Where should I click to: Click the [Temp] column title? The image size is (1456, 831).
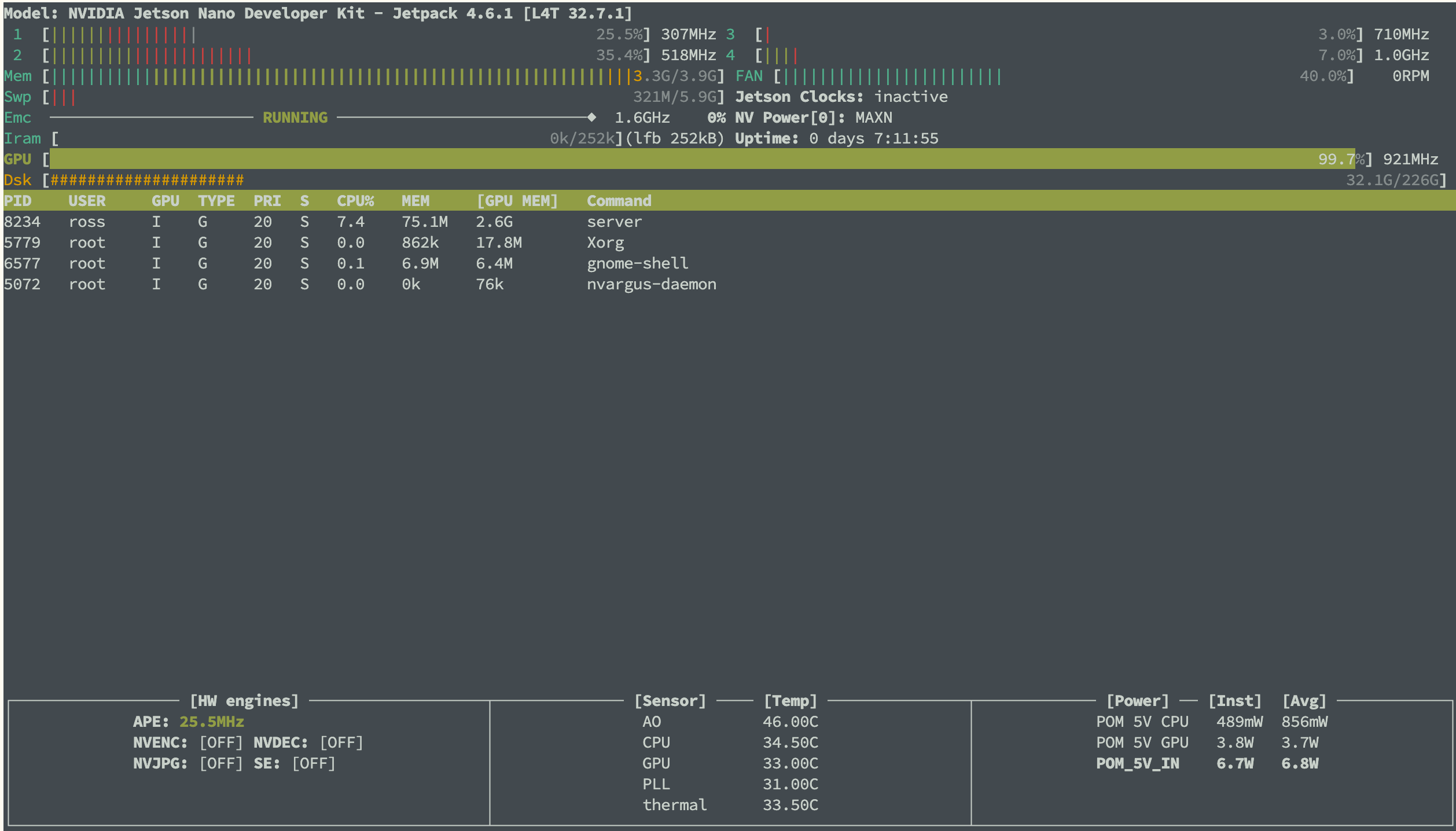[x=790, y=701]
